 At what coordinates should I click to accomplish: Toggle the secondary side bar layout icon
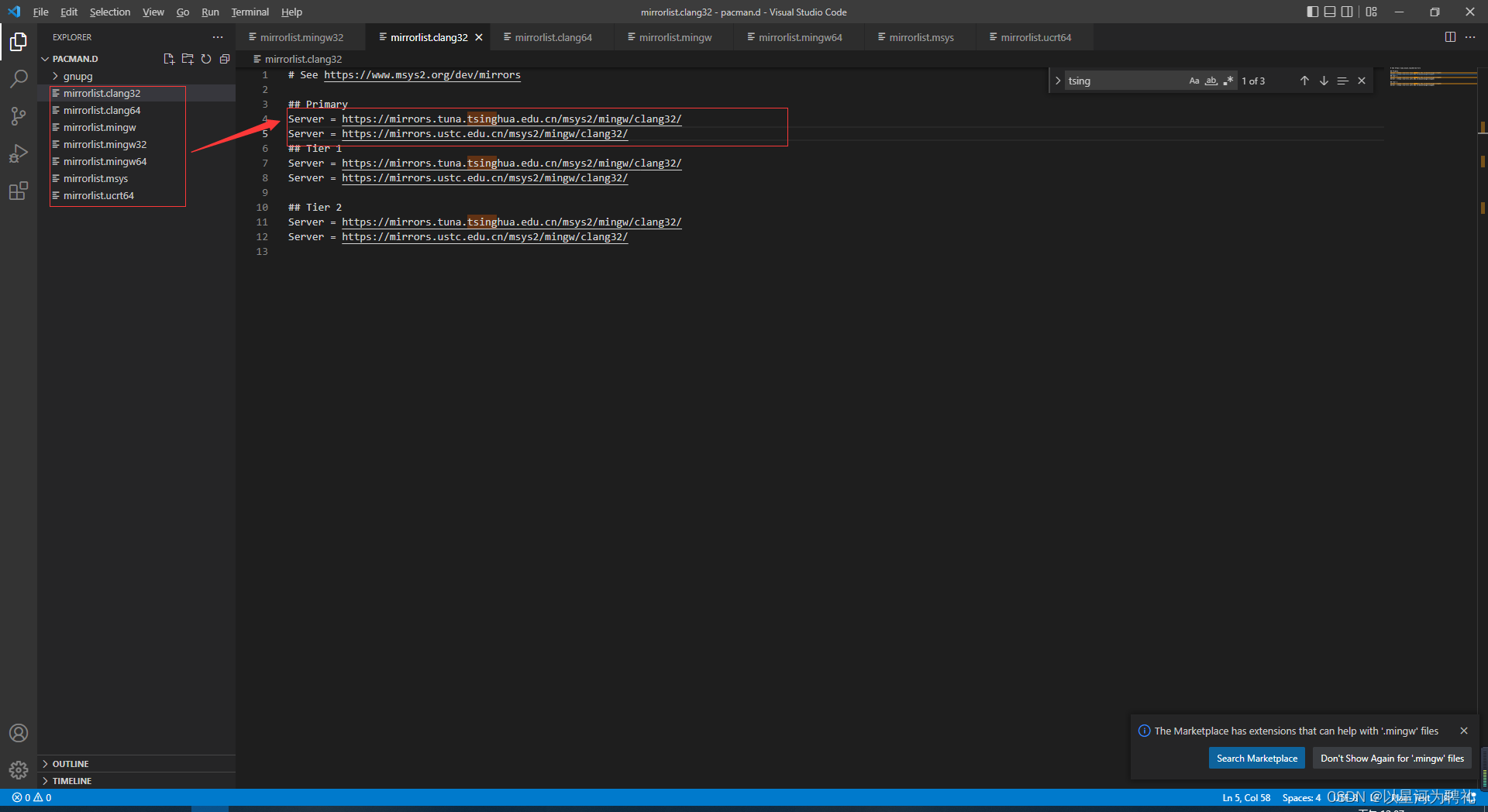pyautogui.click(x=1348, y=12)
